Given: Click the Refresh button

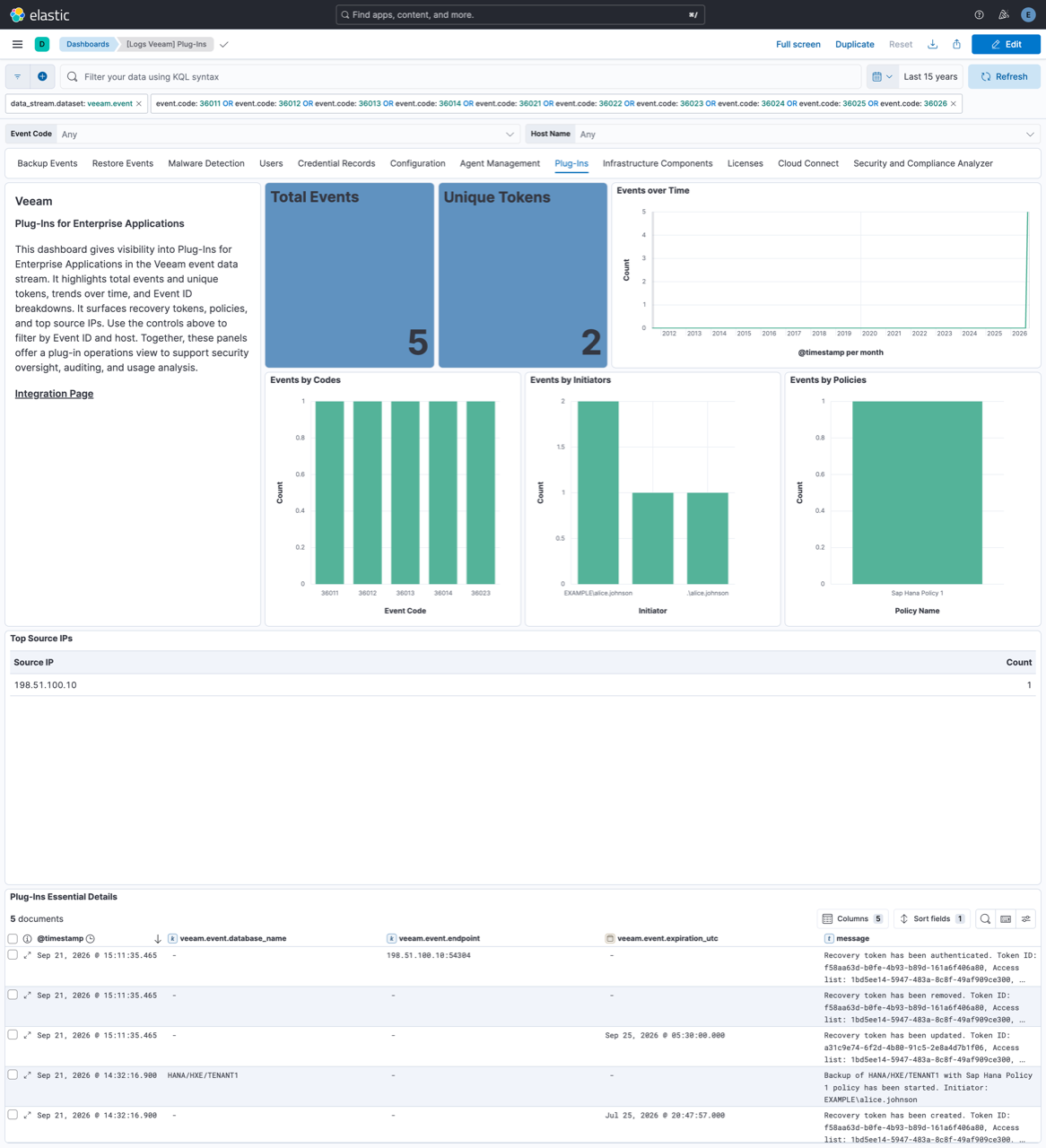Looking at the screenshot, I should (1004, 77).
